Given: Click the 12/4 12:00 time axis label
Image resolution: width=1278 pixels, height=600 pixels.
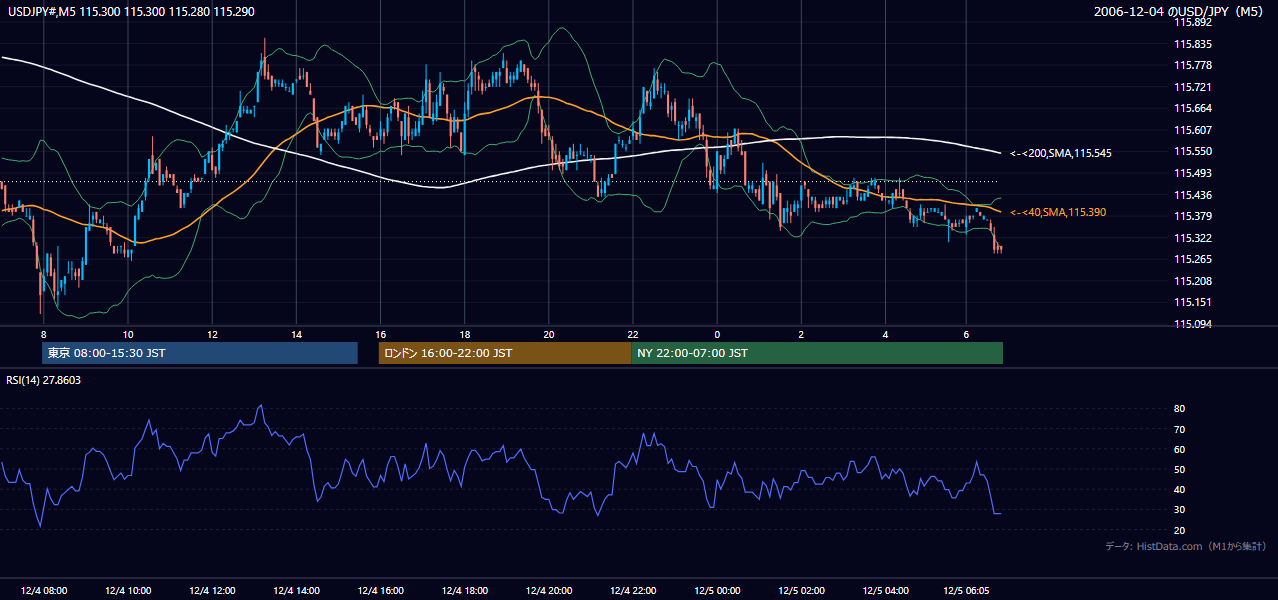Looking at the screenshot, I should [212, 591].
